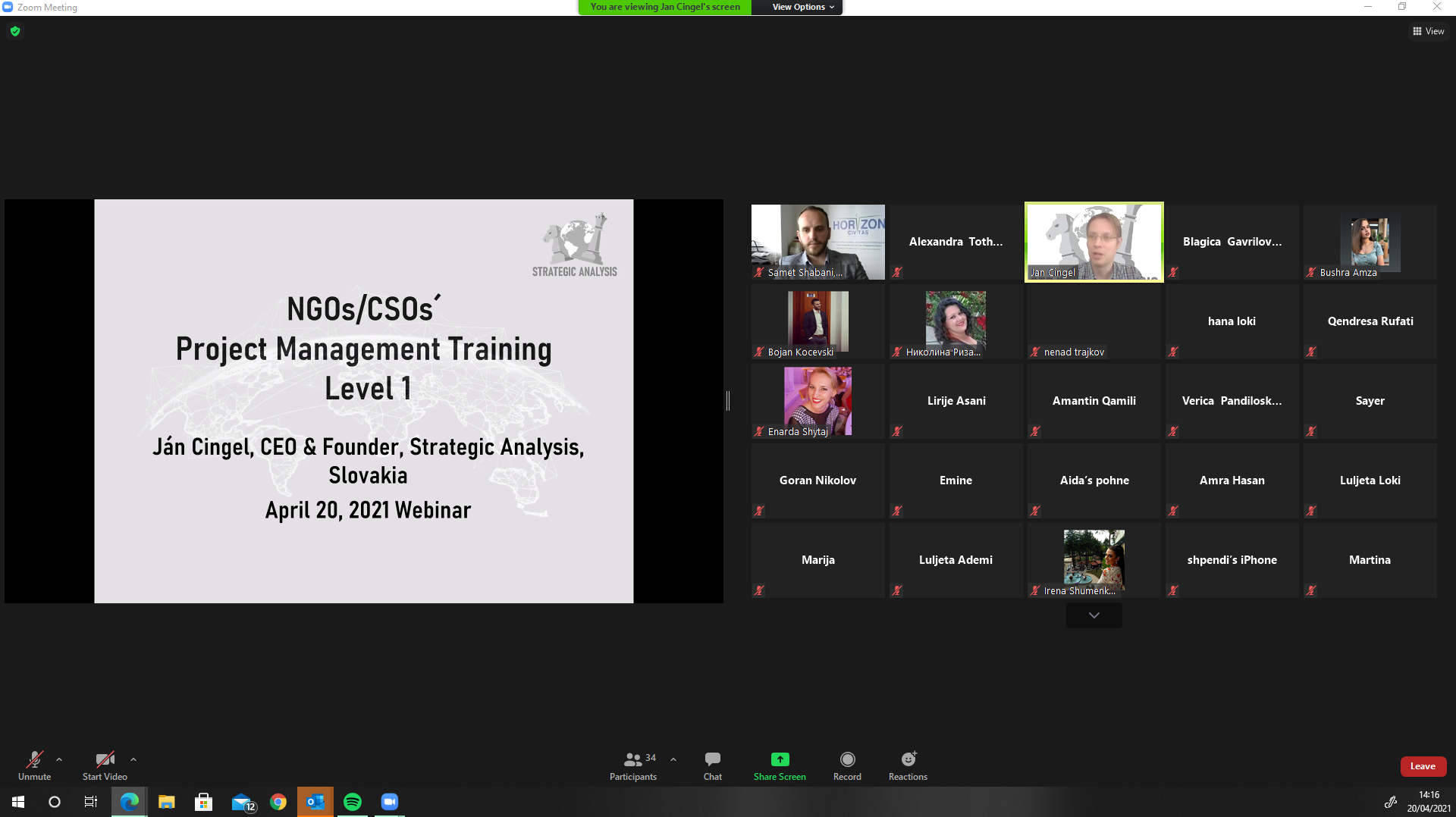The width and height of the screenshot is (1456, 817).
Task: Click the shpendi's iPhone tile
Action: pos(1232,560)
